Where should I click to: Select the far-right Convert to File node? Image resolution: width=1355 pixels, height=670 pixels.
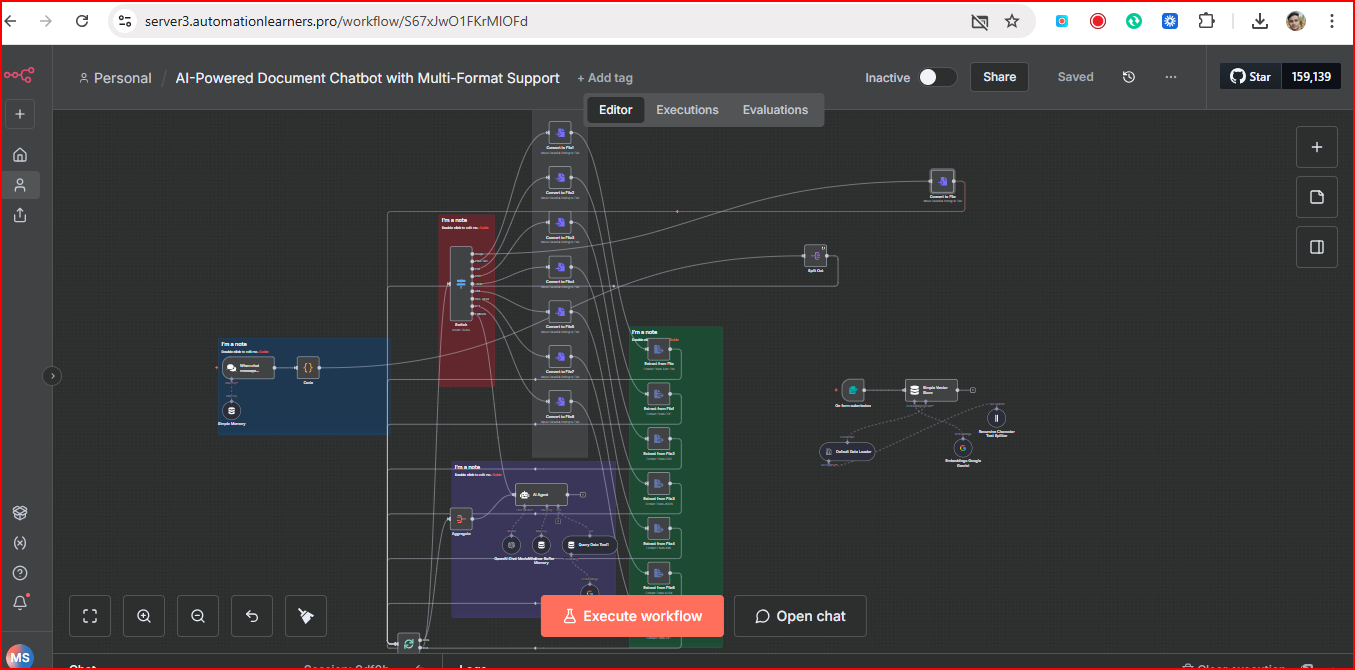(942, 181)
